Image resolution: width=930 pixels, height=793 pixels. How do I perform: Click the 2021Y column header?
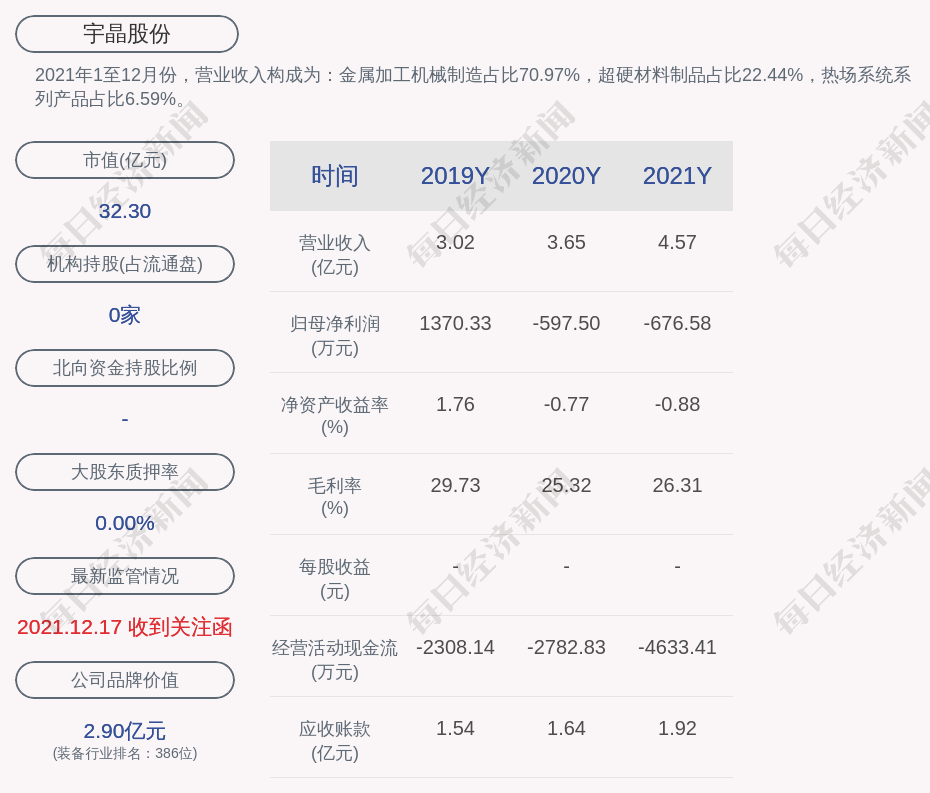click(677, 176)
